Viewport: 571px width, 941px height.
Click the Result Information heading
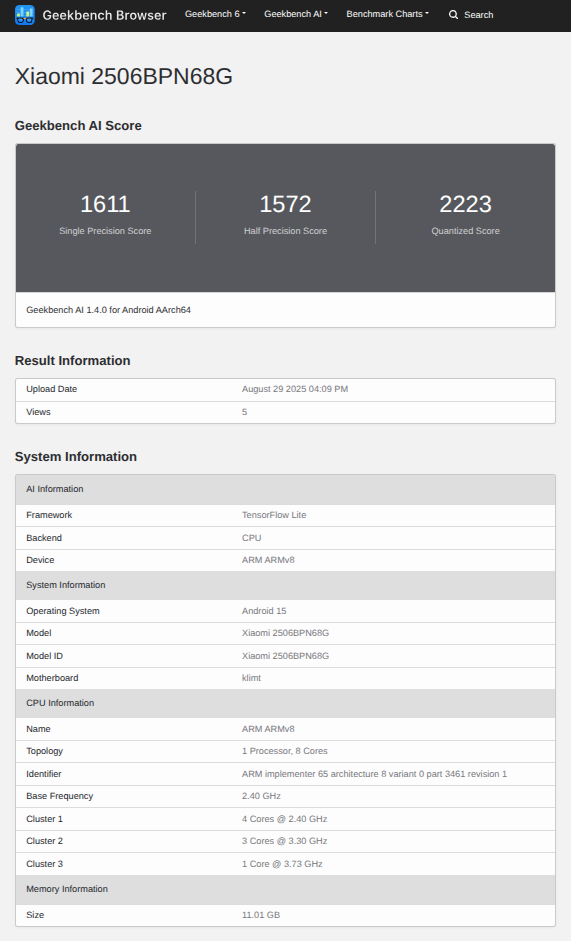tap(73, 361)
